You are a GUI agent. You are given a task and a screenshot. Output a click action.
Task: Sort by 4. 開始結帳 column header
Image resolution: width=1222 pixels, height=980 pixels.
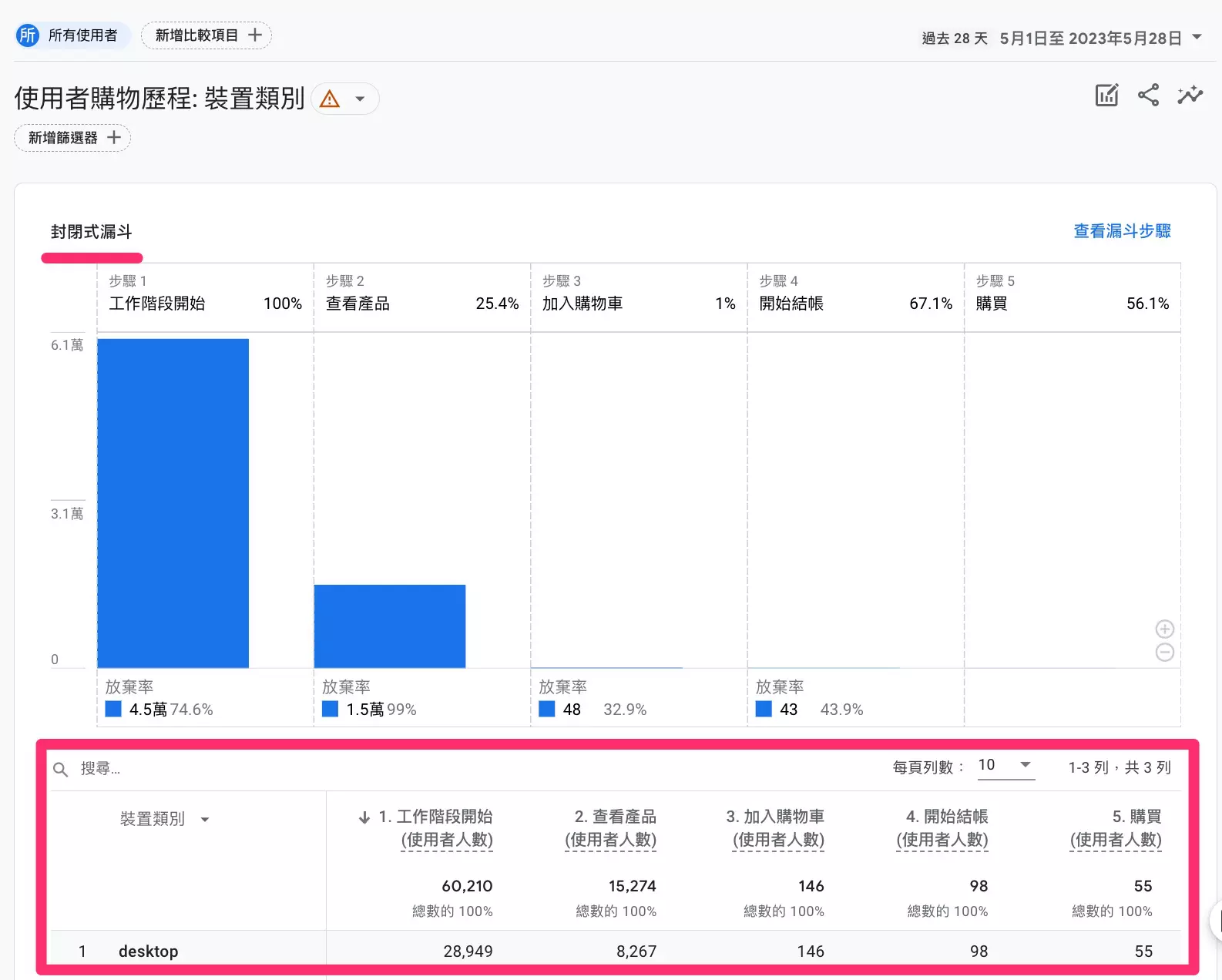tap(942, 828)
